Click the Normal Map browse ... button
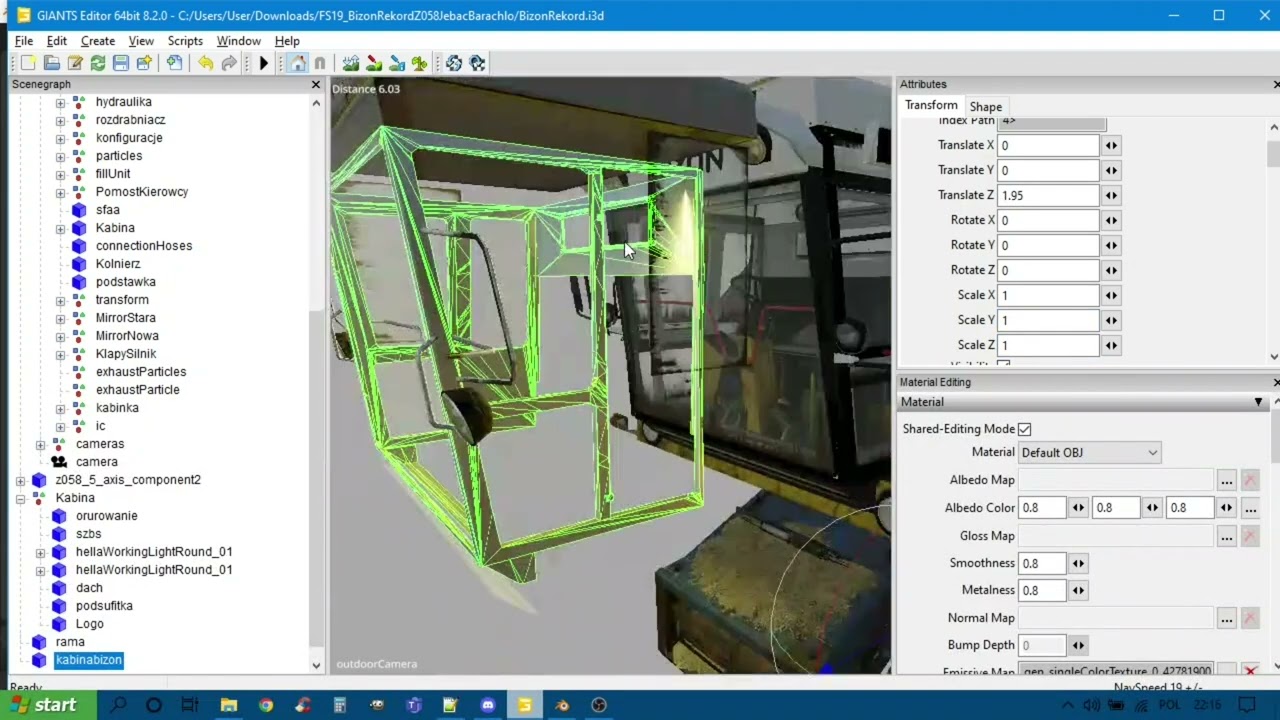1280x720 pixels. coord(1226,618)
